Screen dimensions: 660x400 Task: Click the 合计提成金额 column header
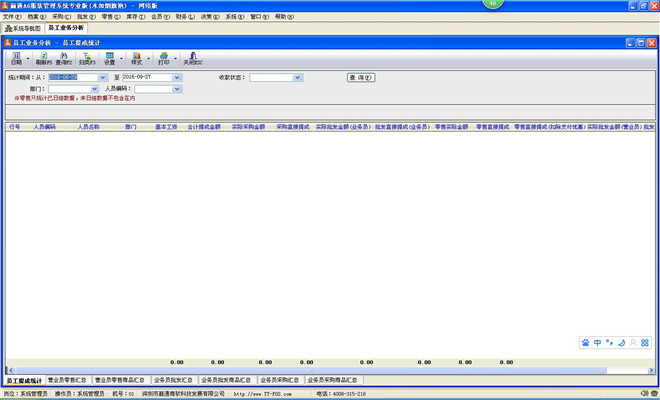coord(204,127)
